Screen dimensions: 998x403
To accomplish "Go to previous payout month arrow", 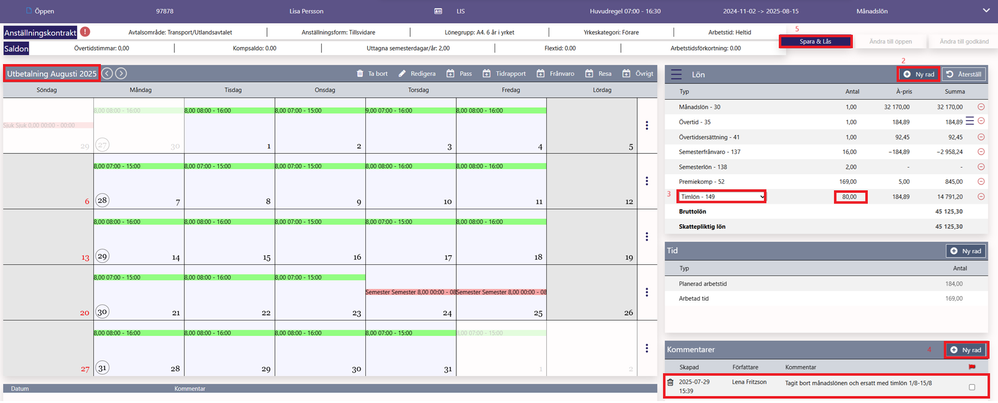I will pos(107,73).
